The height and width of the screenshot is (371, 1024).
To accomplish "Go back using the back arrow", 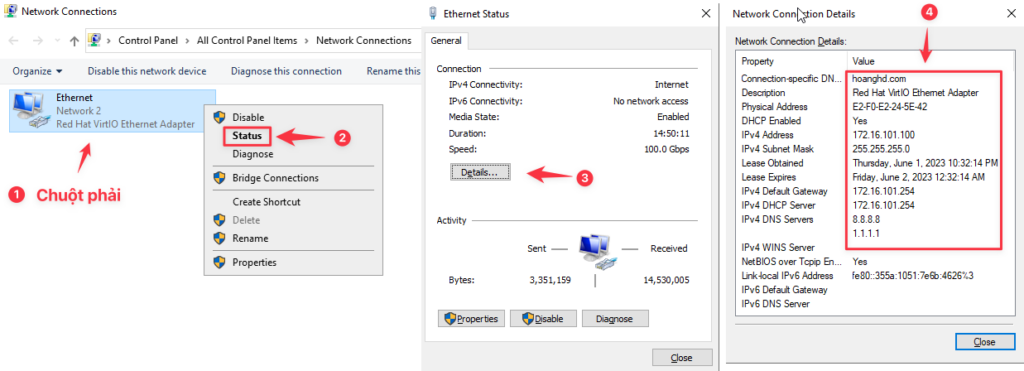I will [14, 40].
